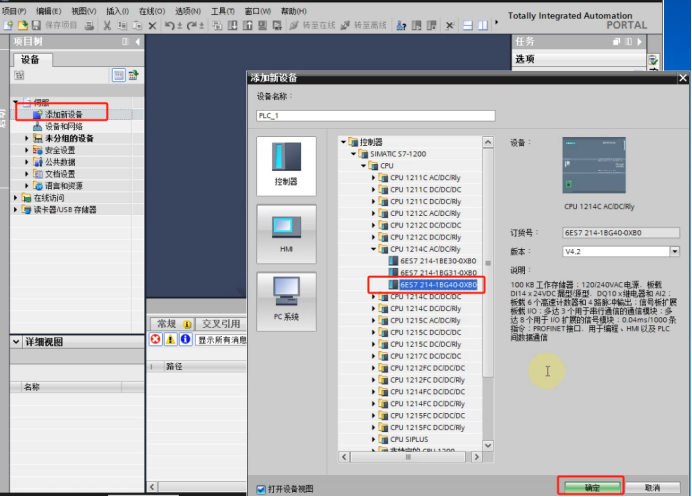Screen dimensions: 692x497
Task: Show errors with the red X filter icon
Action: 155,339
